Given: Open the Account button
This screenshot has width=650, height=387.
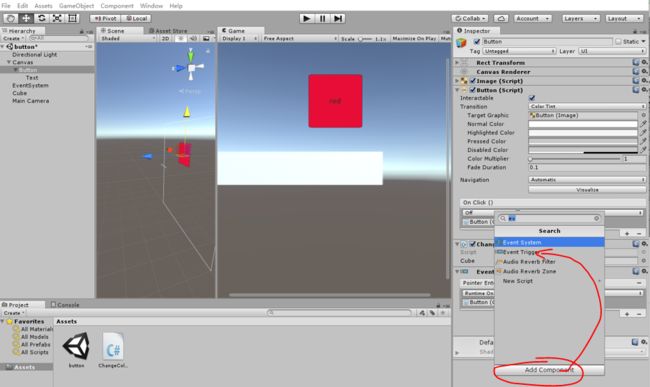Looking at the screenshot, I should pos(533,18).
